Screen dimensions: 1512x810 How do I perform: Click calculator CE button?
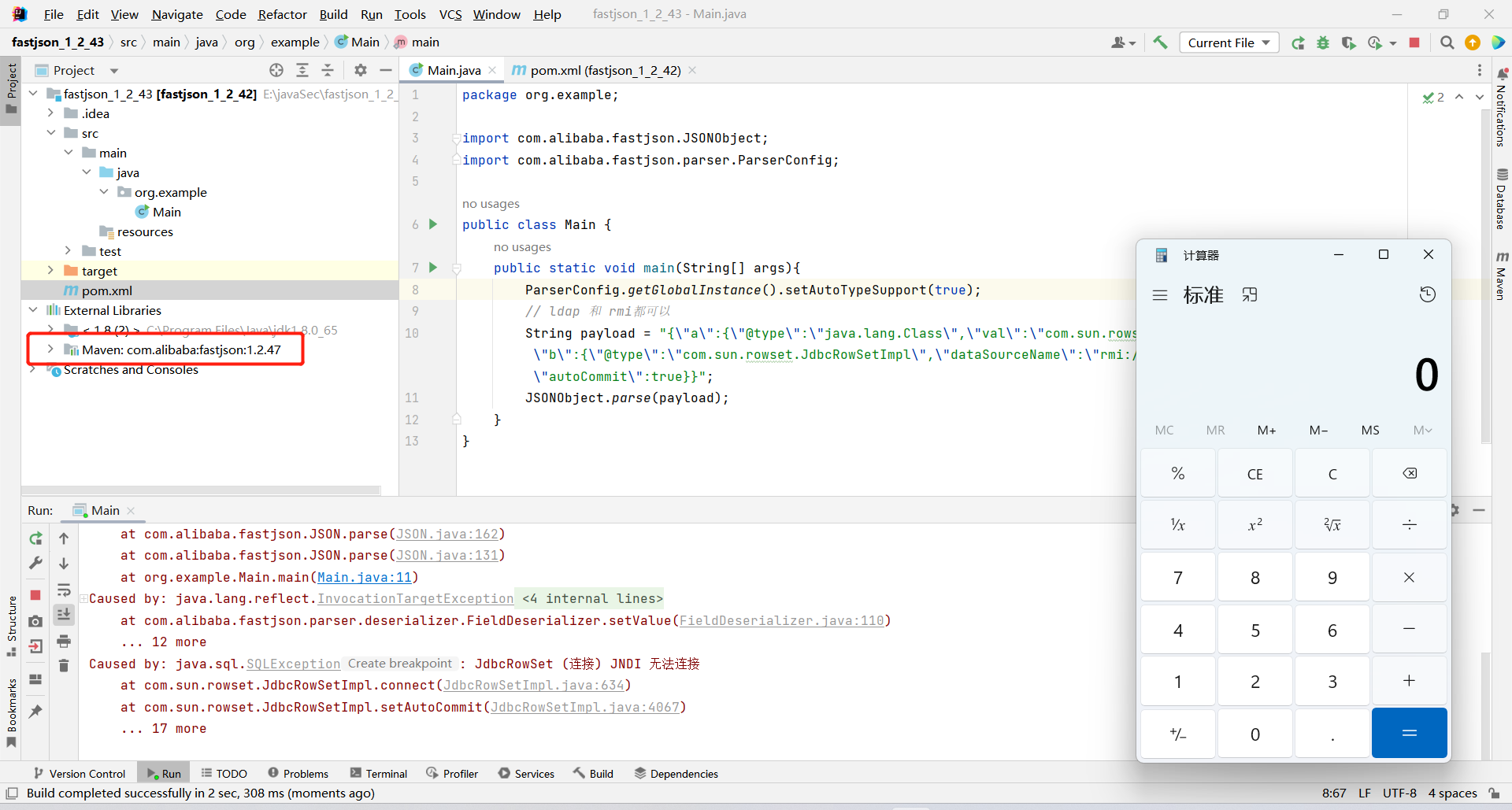[x=1254, y=474]
